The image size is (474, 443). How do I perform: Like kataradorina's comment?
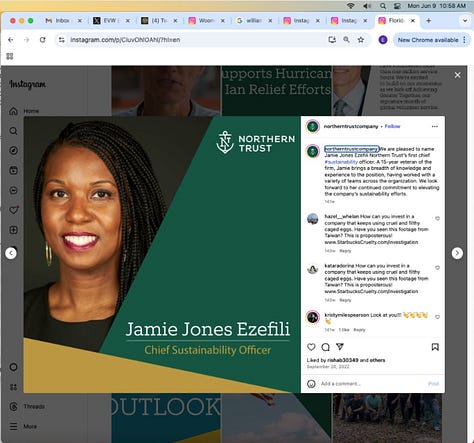[x=437, y=268]
